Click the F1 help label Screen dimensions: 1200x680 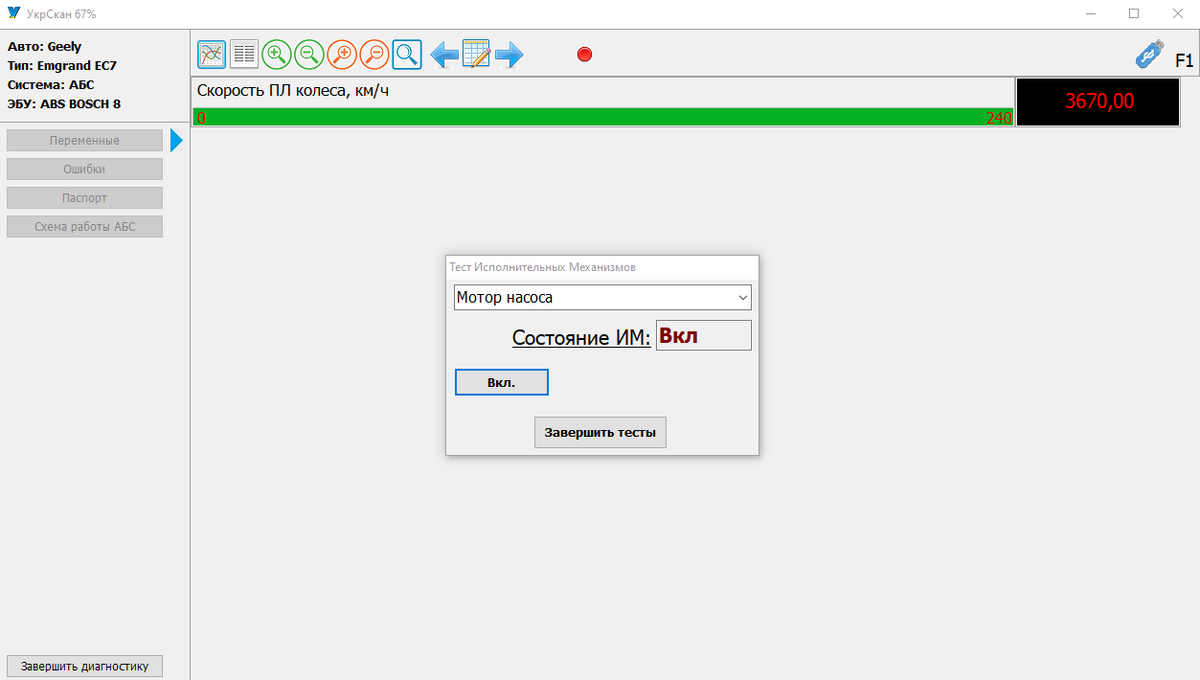tap(1184, 60)
